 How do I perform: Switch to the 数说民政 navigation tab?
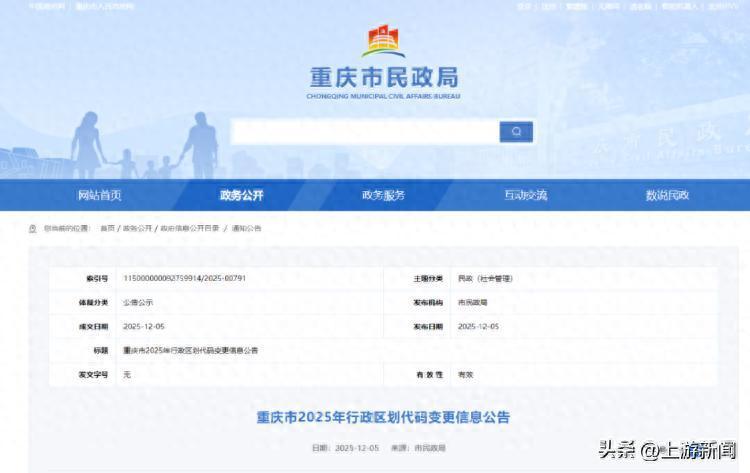pyautogui.click(x=667, y=195)
